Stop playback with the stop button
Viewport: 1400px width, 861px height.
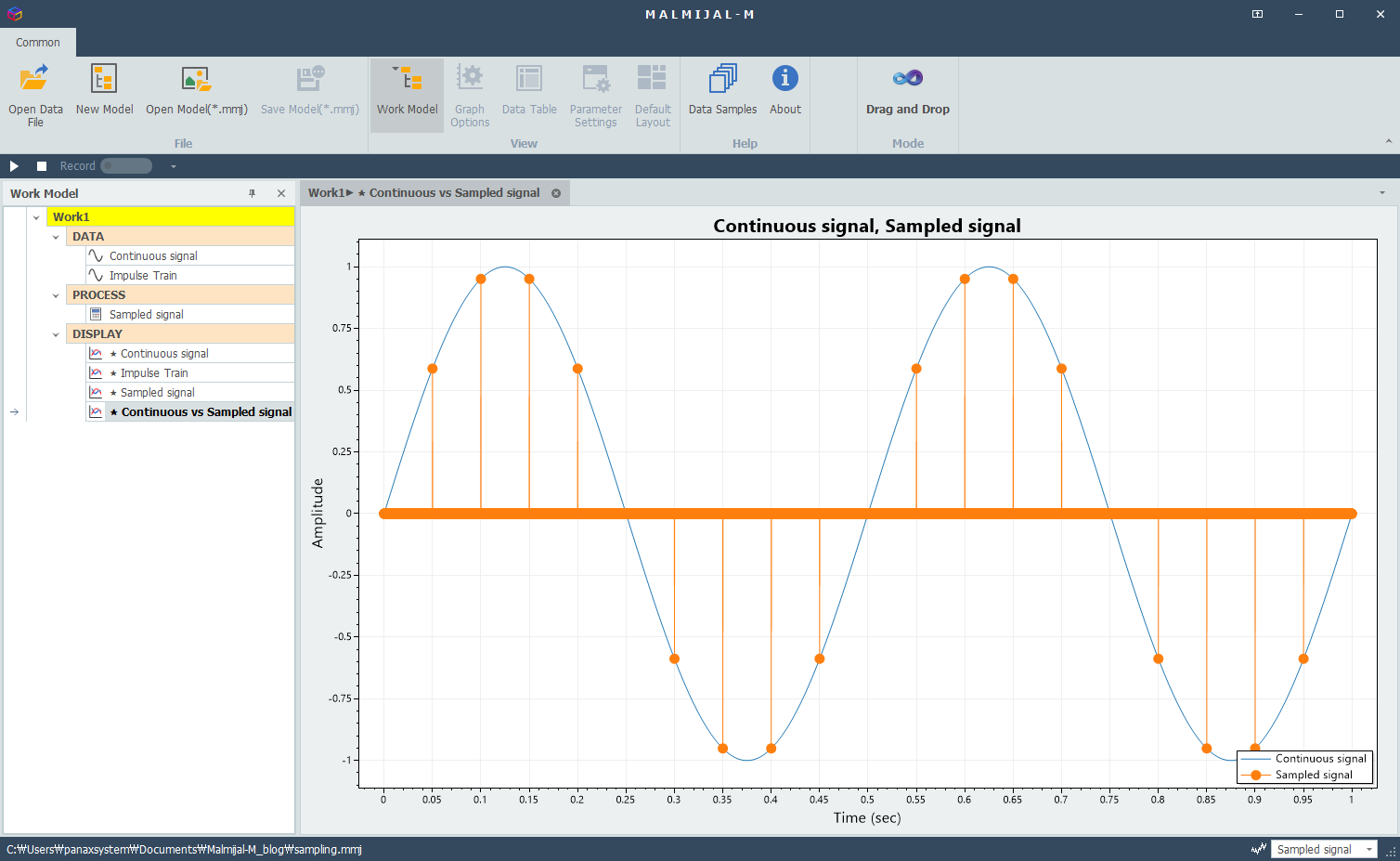pyautogui.click(x=42, y=166)
